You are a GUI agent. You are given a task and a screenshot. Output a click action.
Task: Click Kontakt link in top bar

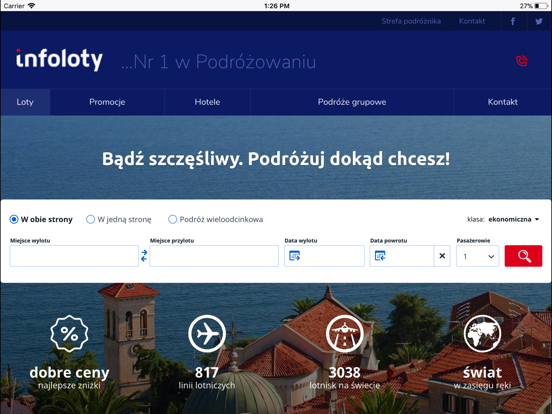click(x=472, y=21)
